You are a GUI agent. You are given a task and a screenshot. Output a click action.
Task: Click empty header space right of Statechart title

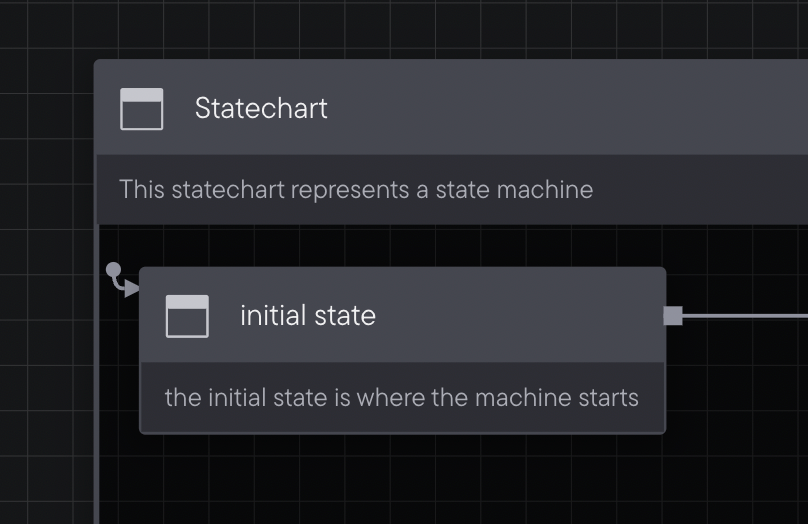click(x=567, y=108)
